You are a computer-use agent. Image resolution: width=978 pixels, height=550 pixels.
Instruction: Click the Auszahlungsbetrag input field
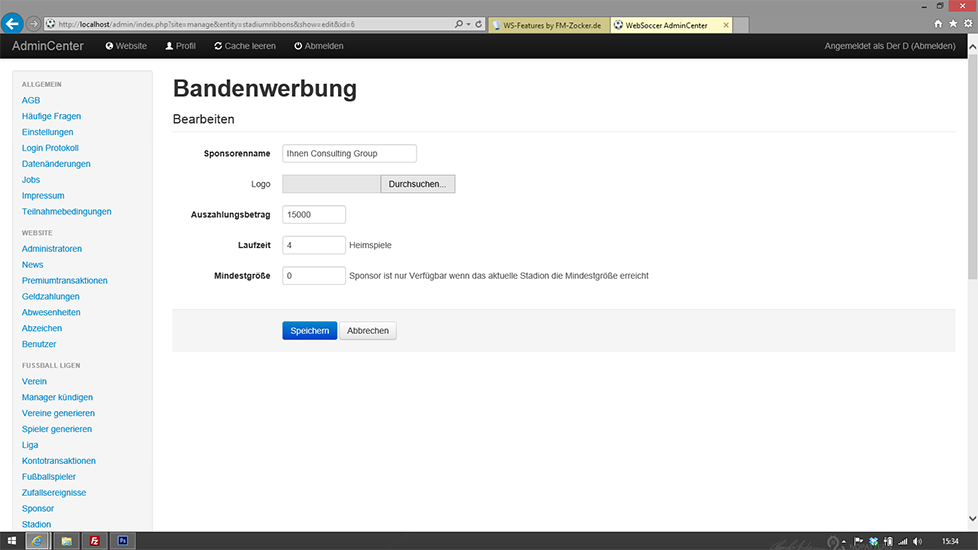pos(314,214)
